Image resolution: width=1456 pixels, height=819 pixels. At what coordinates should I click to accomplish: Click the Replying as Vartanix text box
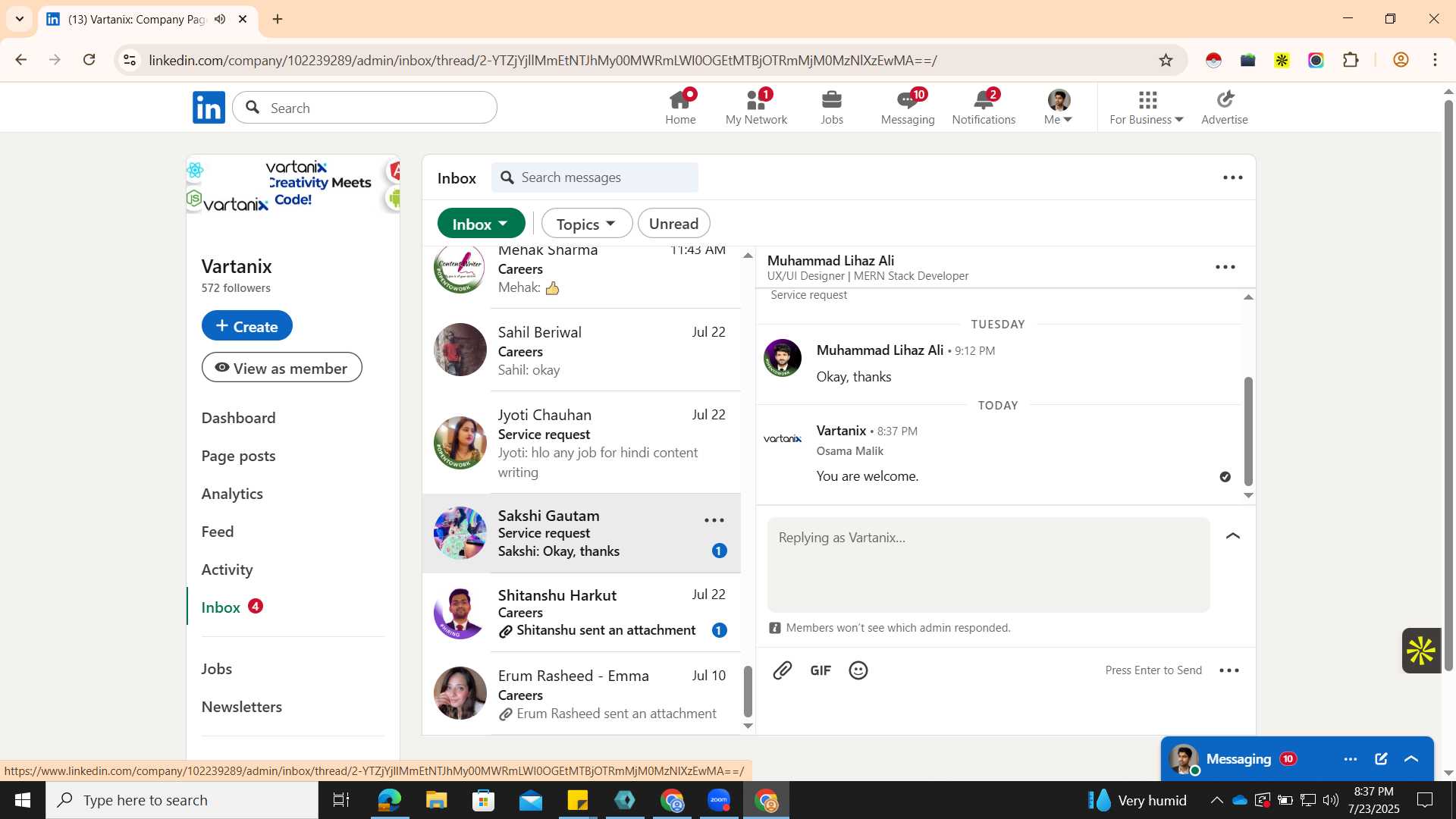click(989, 565)
